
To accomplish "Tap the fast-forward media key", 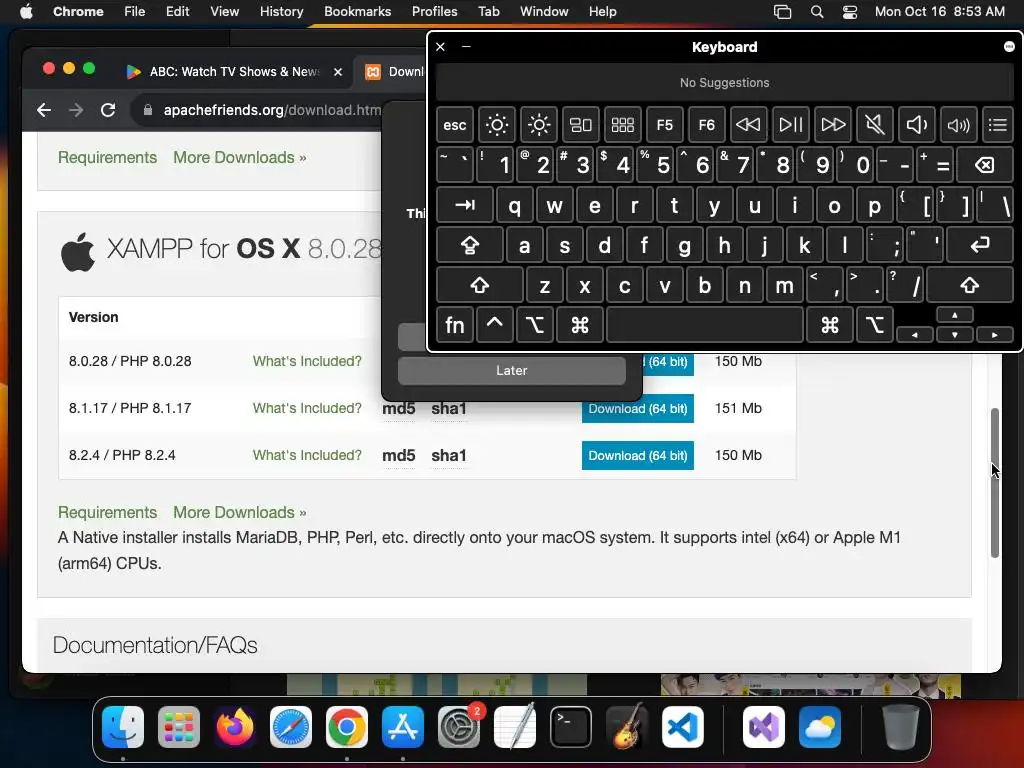I will point(833,125).
